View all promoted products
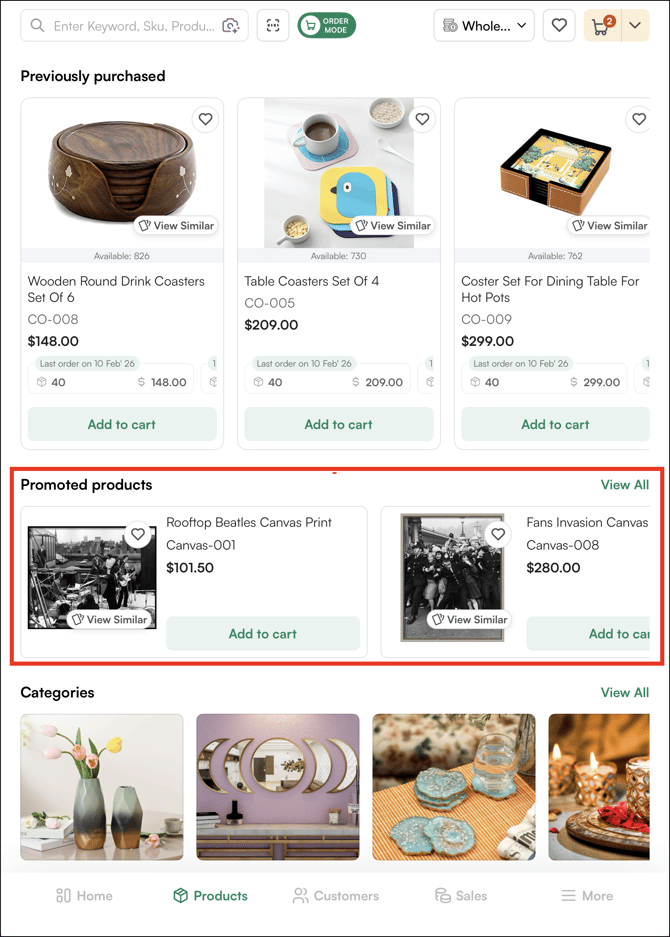670x937 pixels. coord(624,485)
